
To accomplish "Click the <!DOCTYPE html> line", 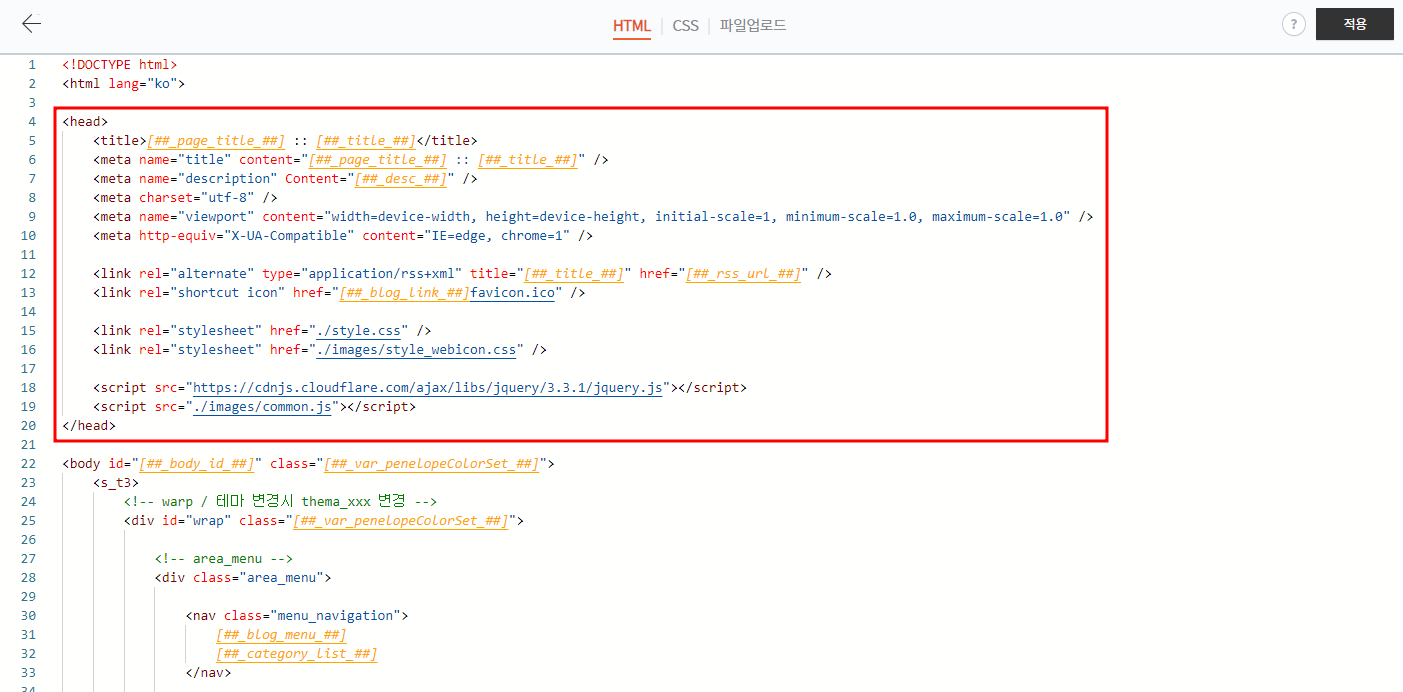I will click(x=119, y=65).
